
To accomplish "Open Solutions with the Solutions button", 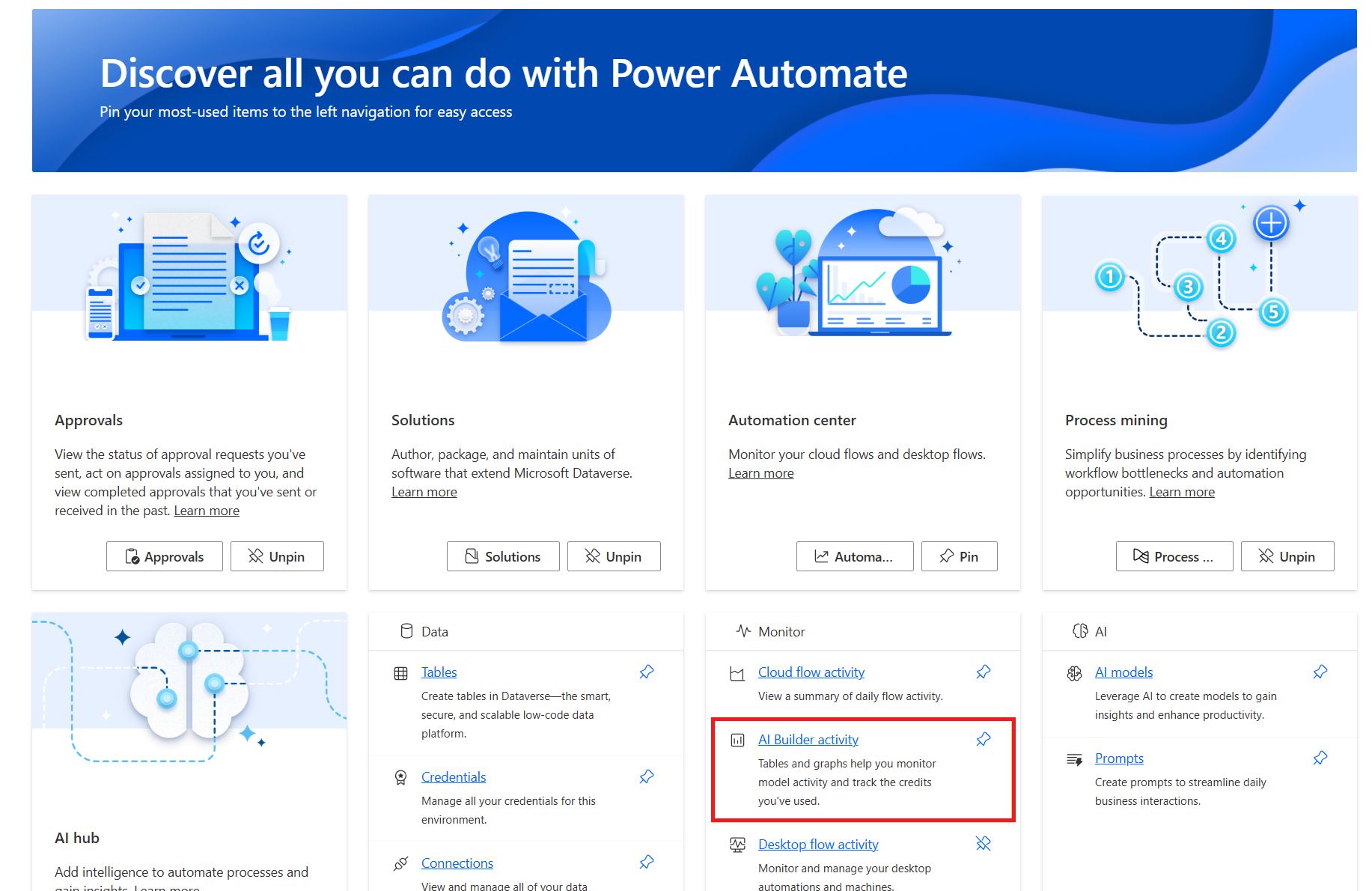I will click(503, 556).
